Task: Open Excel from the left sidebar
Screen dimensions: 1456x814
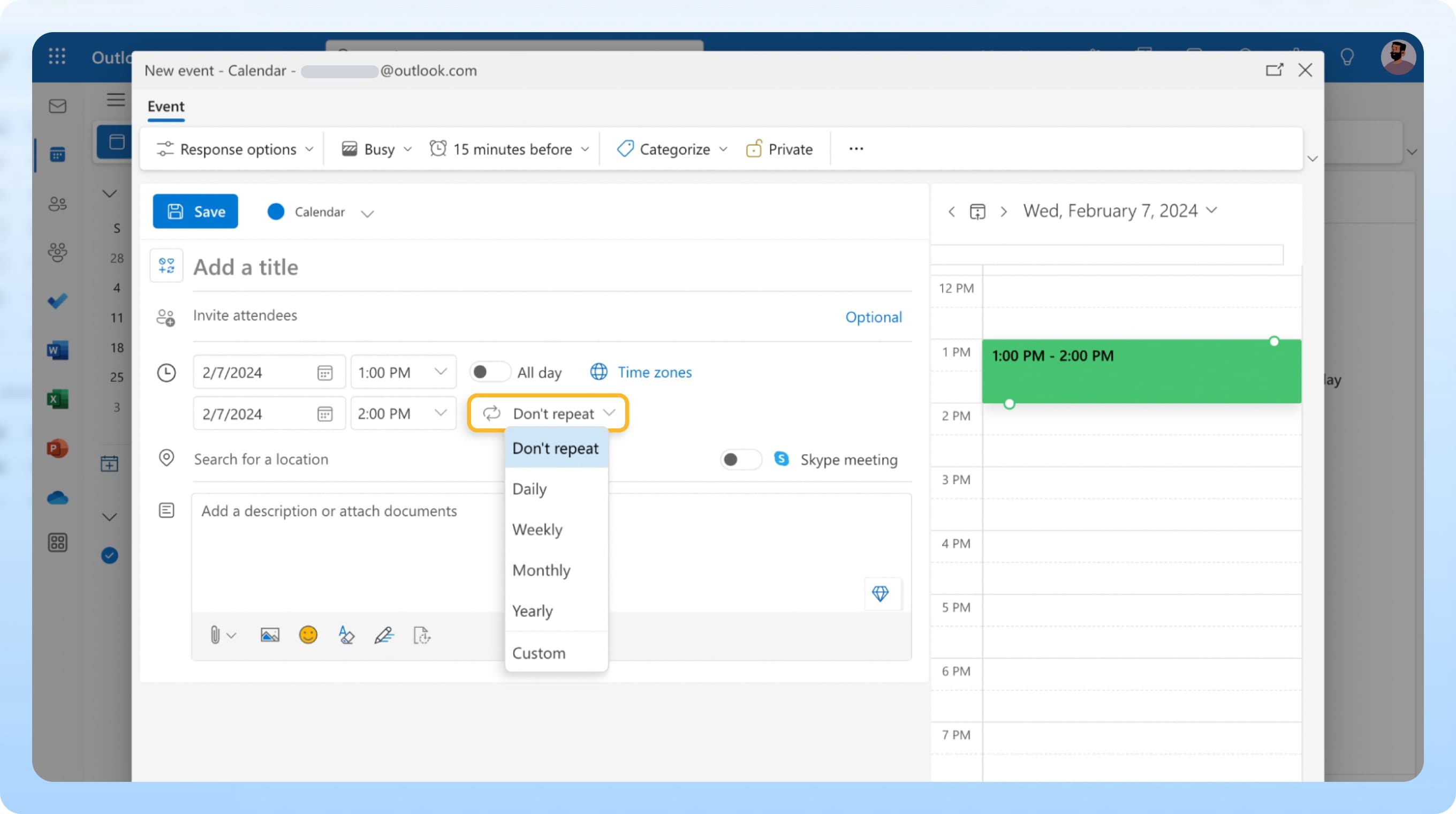Action: point(57,399)
